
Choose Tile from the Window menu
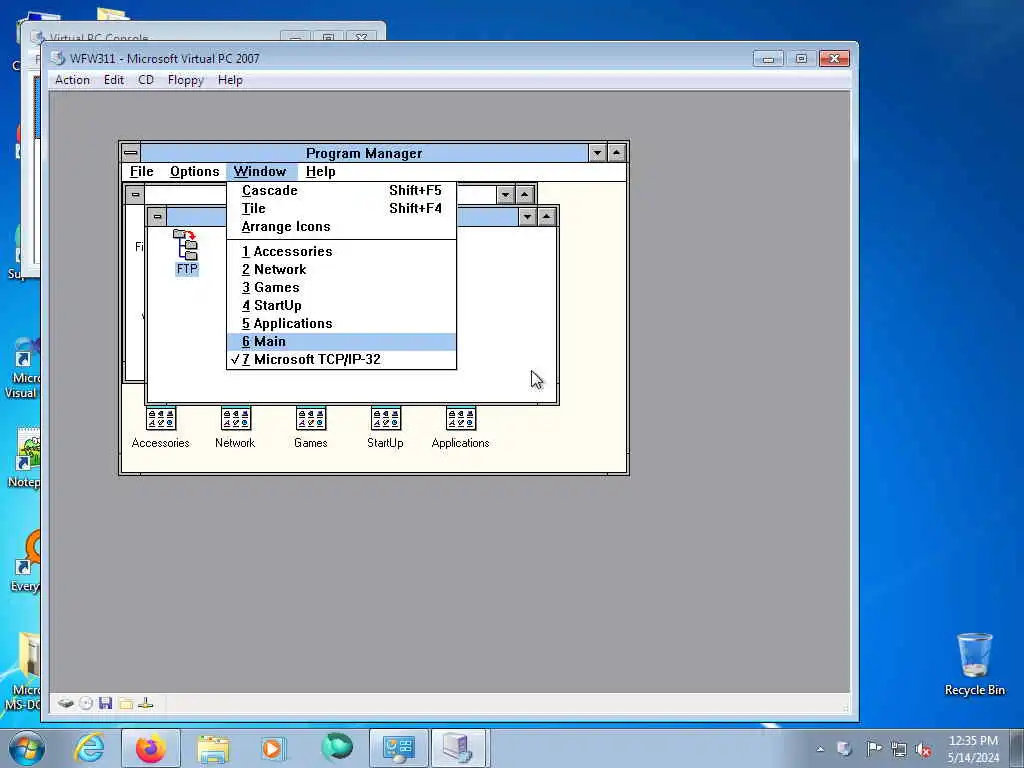(342, 208)
